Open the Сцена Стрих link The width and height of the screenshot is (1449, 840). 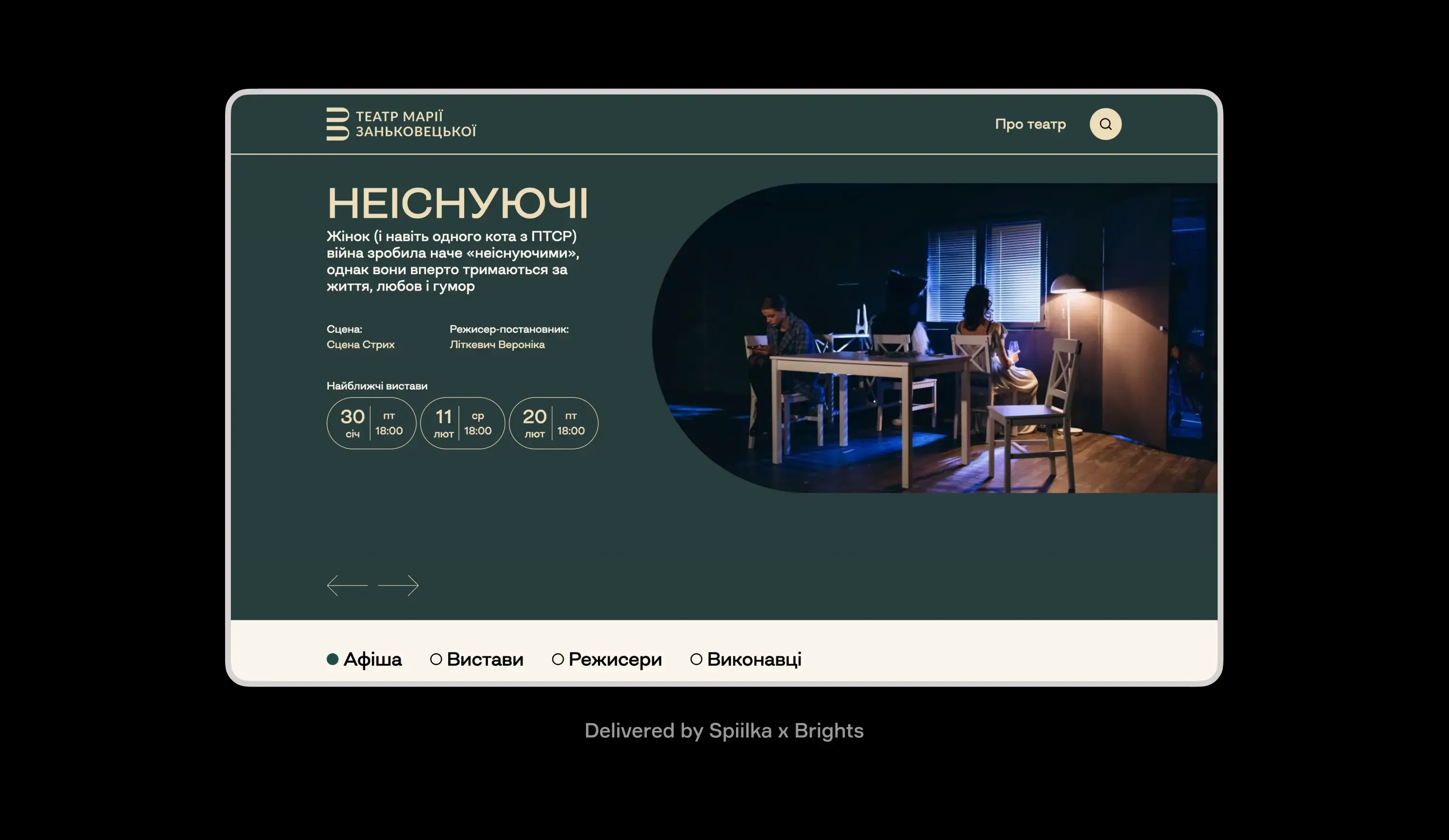pos(360,345)
